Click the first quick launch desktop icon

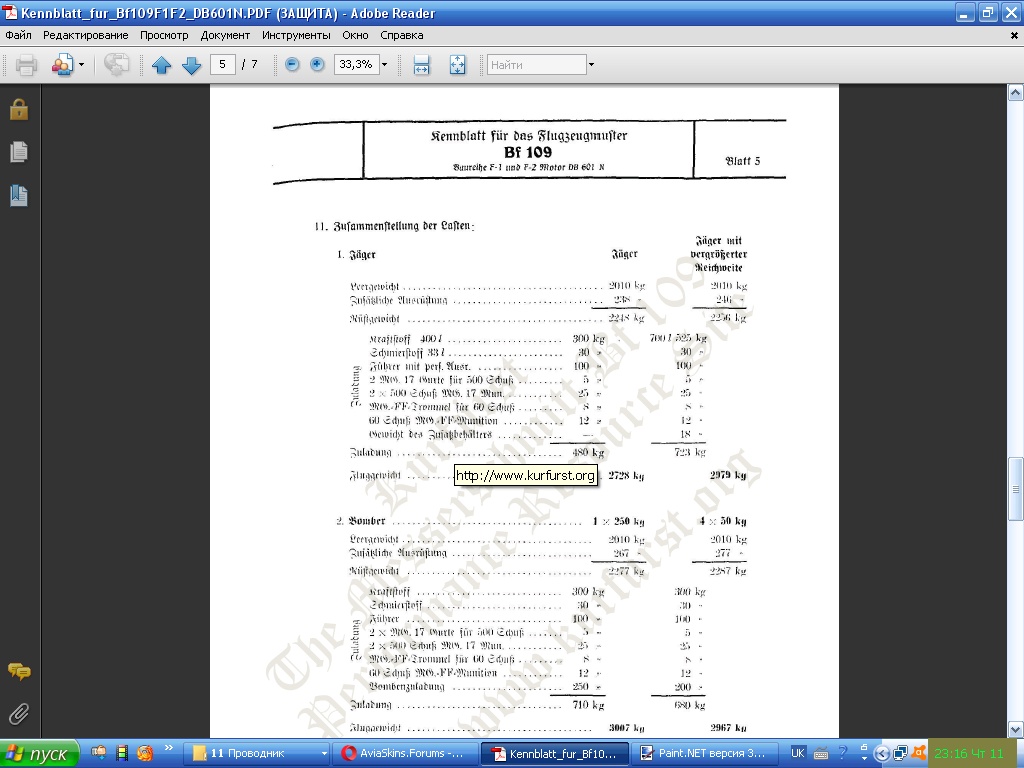(x=99, y=752)
